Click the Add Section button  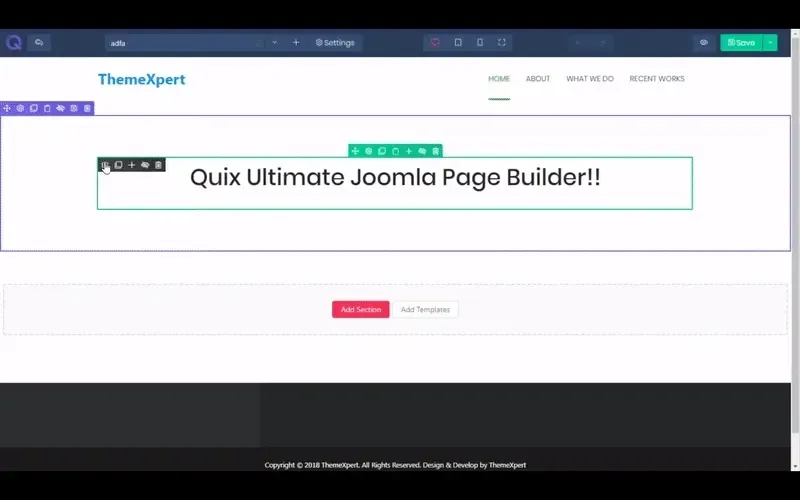tap(361, 309)
